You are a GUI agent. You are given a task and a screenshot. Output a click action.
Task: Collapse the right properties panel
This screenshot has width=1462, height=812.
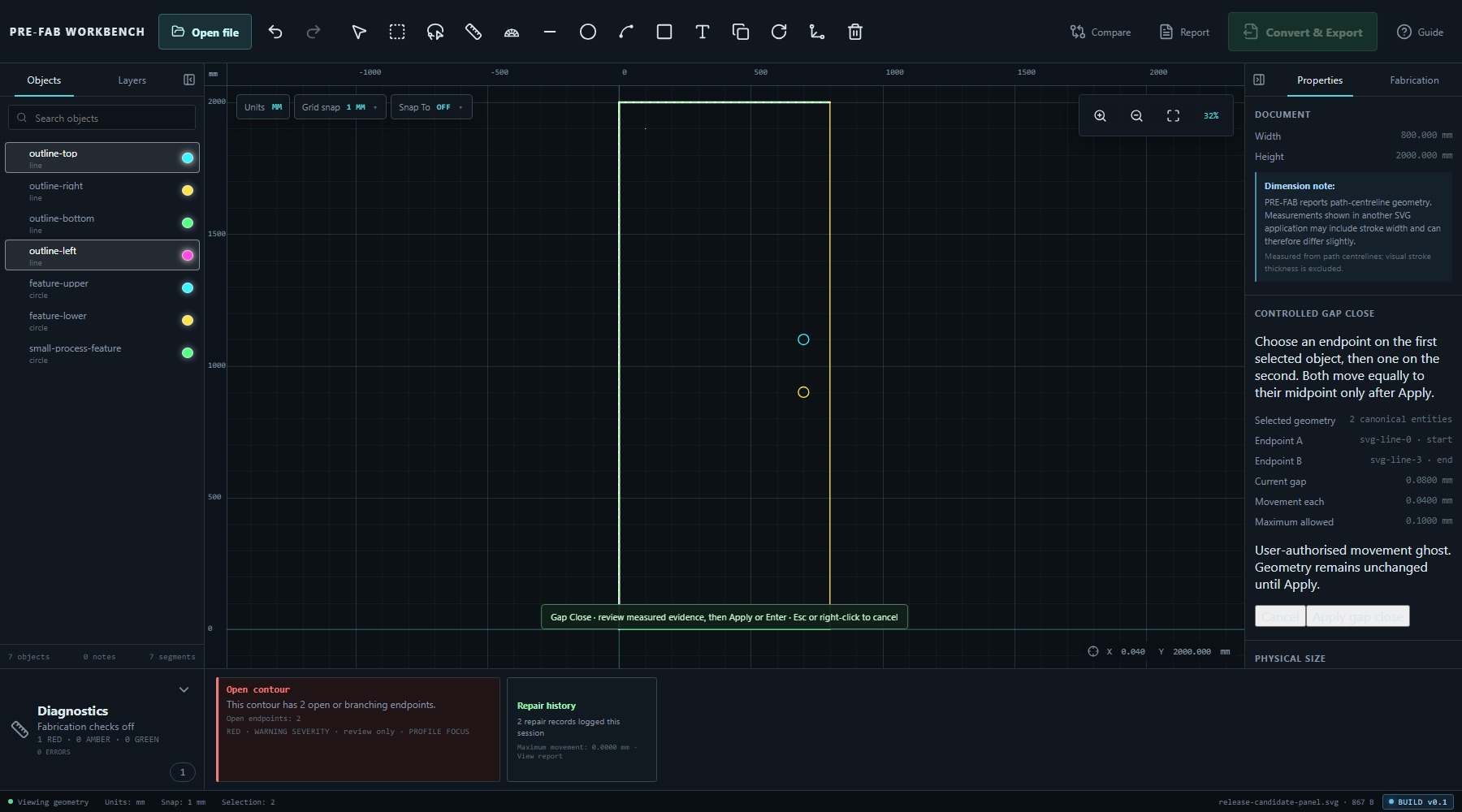click(x=1259, y=80)
